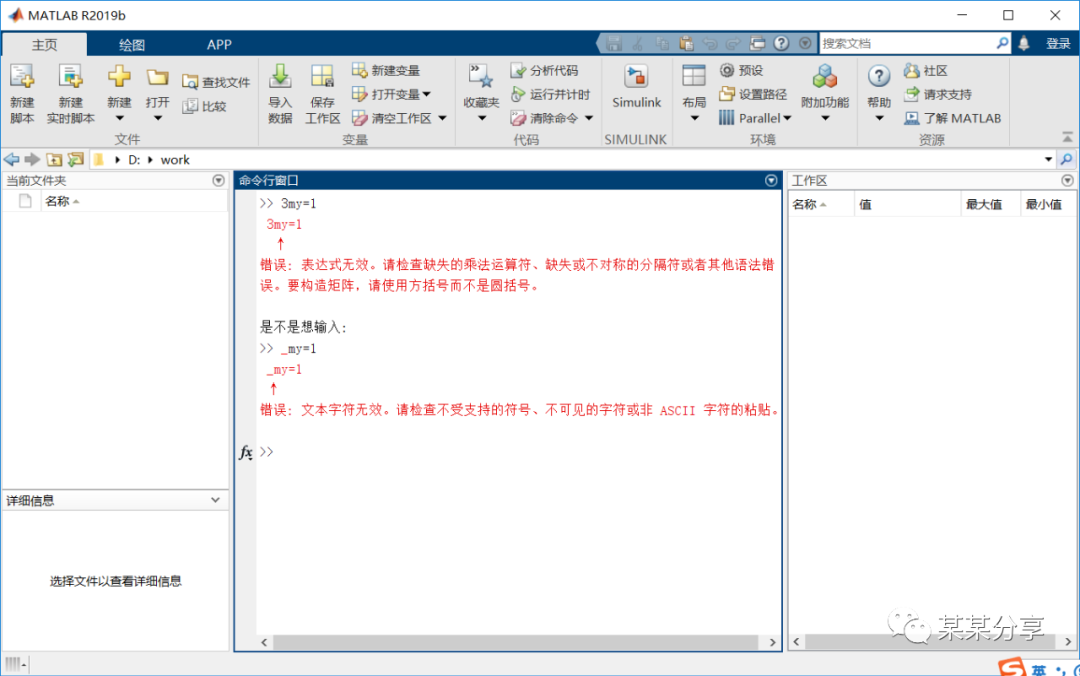
Task: Click the command prompt input line
Action: click(520, 452)
